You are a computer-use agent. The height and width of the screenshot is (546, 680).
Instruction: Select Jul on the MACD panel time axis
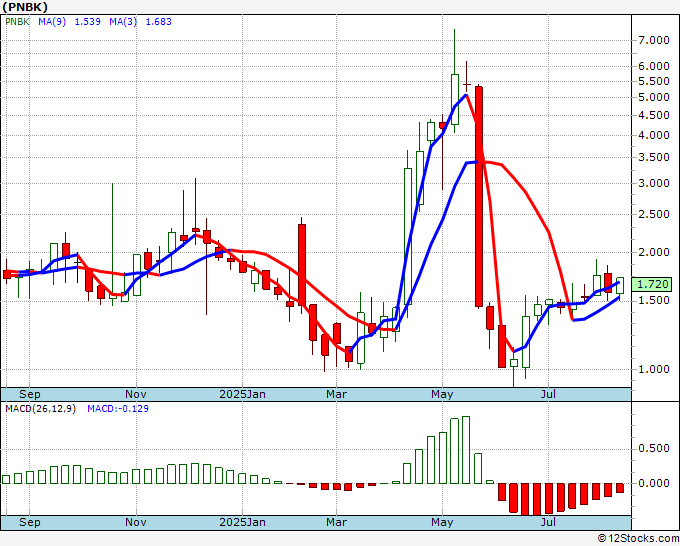[548, 522]
